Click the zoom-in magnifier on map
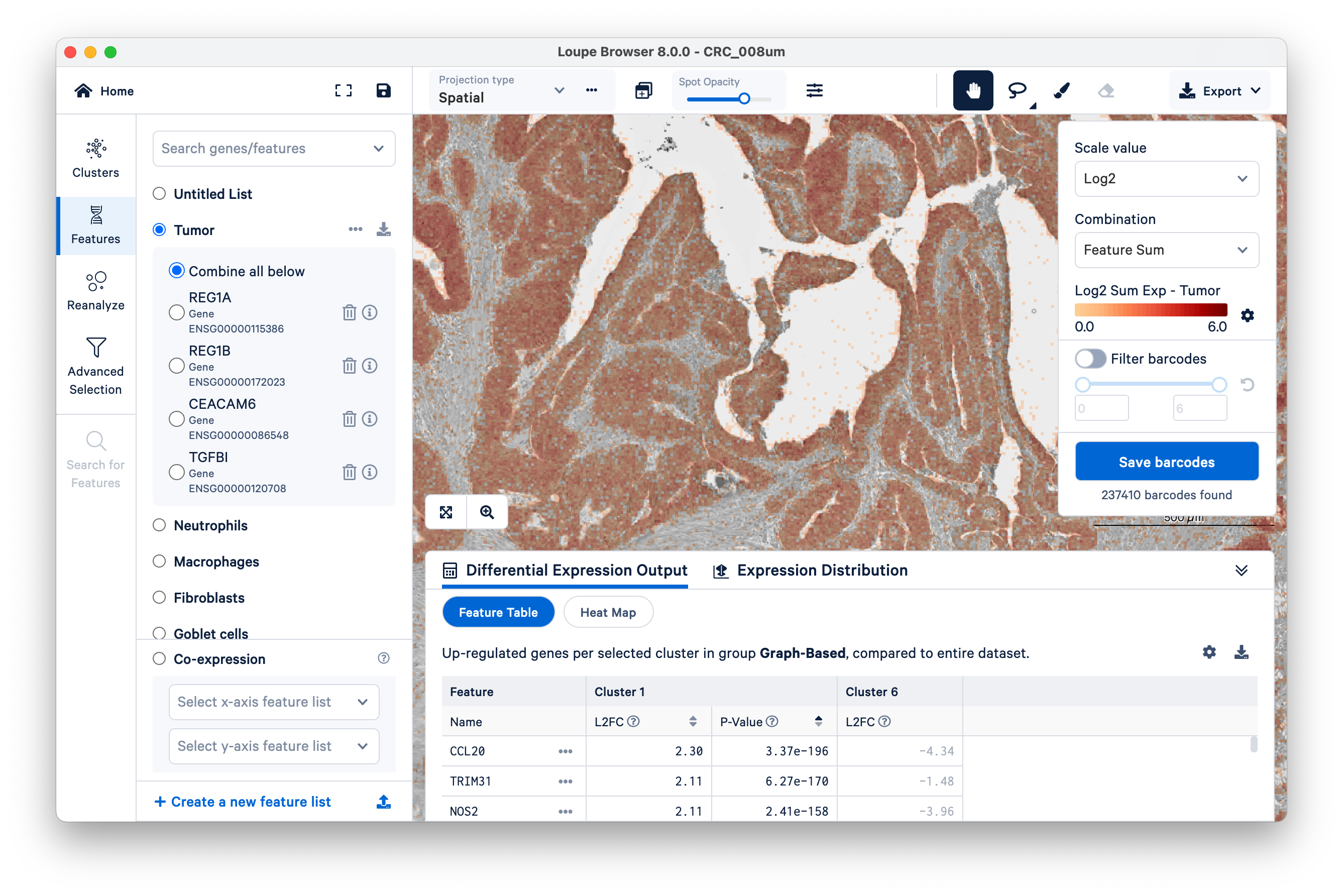 [x=487, y=512]
